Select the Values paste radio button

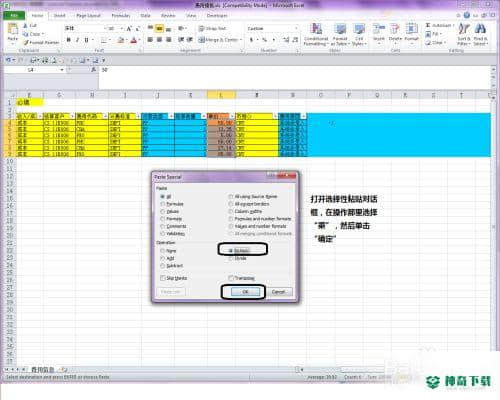coord(163,211)
